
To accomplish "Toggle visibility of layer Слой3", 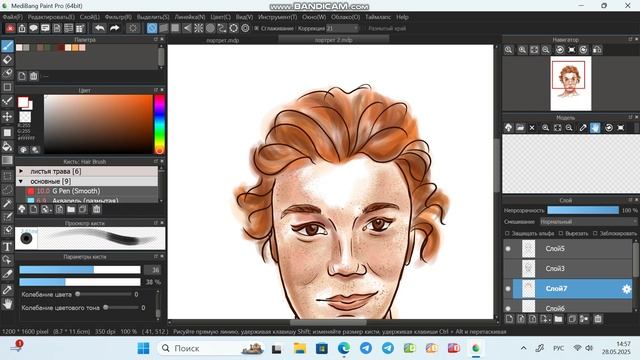I will coord(508,269).
